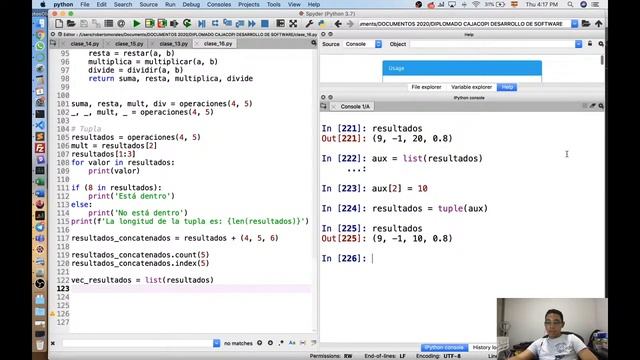The height and width of the screenshot is (360, 640).
Task: Find next match arrow in find bar
Action: coord(270,343)
